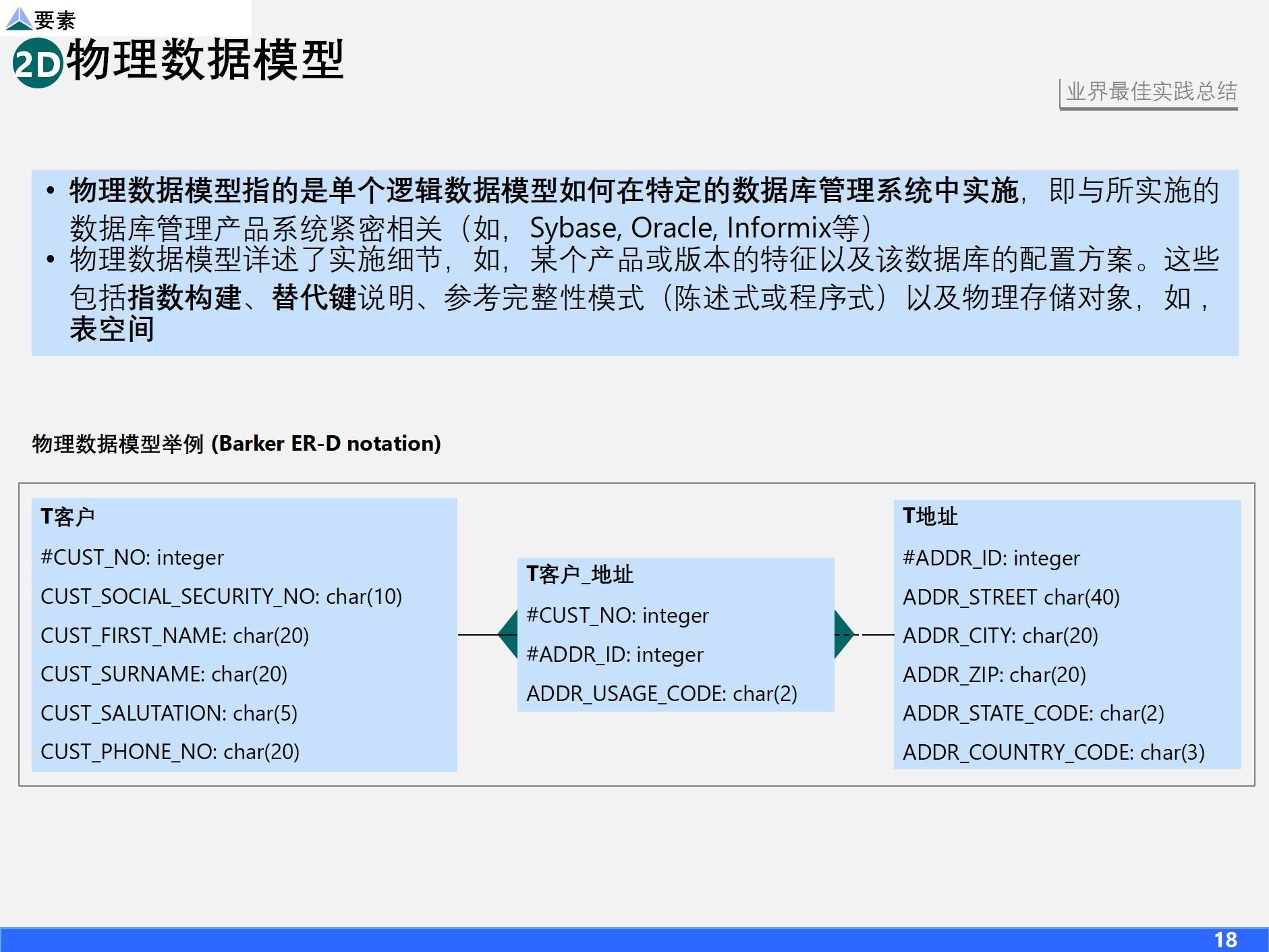Click CUST_SOCIAL_SECURITY_NO: char(10) row

[x=221, y=596]
